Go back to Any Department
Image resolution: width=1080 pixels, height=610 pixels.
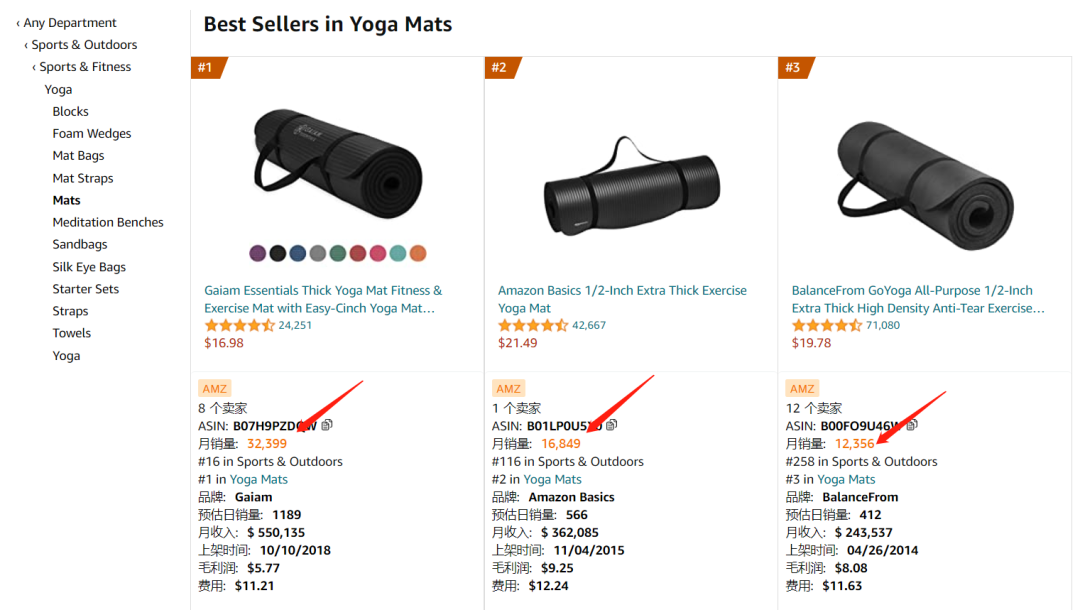[x=66, y=23]
